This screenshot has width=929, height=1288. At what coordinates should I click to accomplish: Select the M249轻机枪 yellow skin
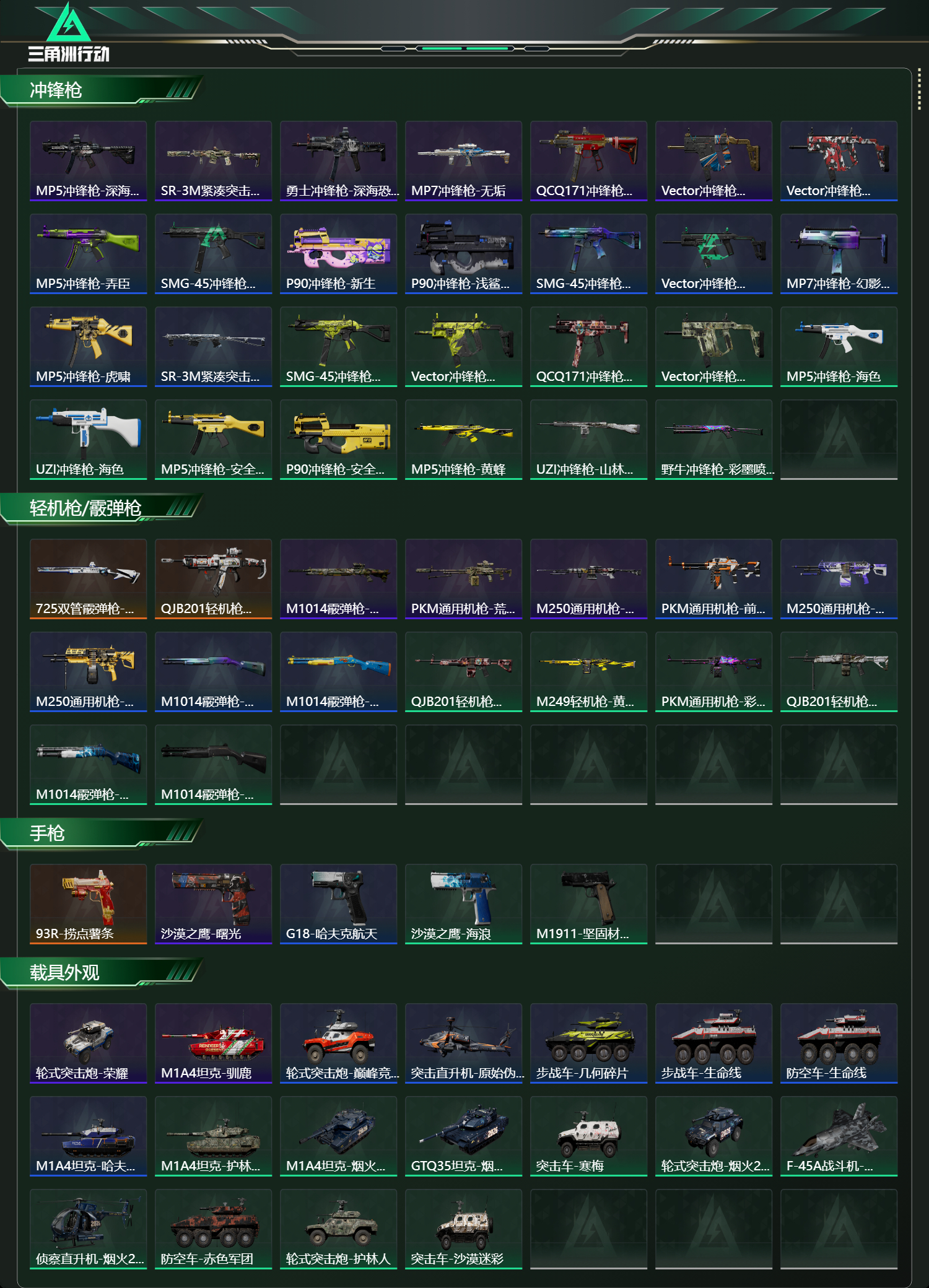tap(588, 672)
